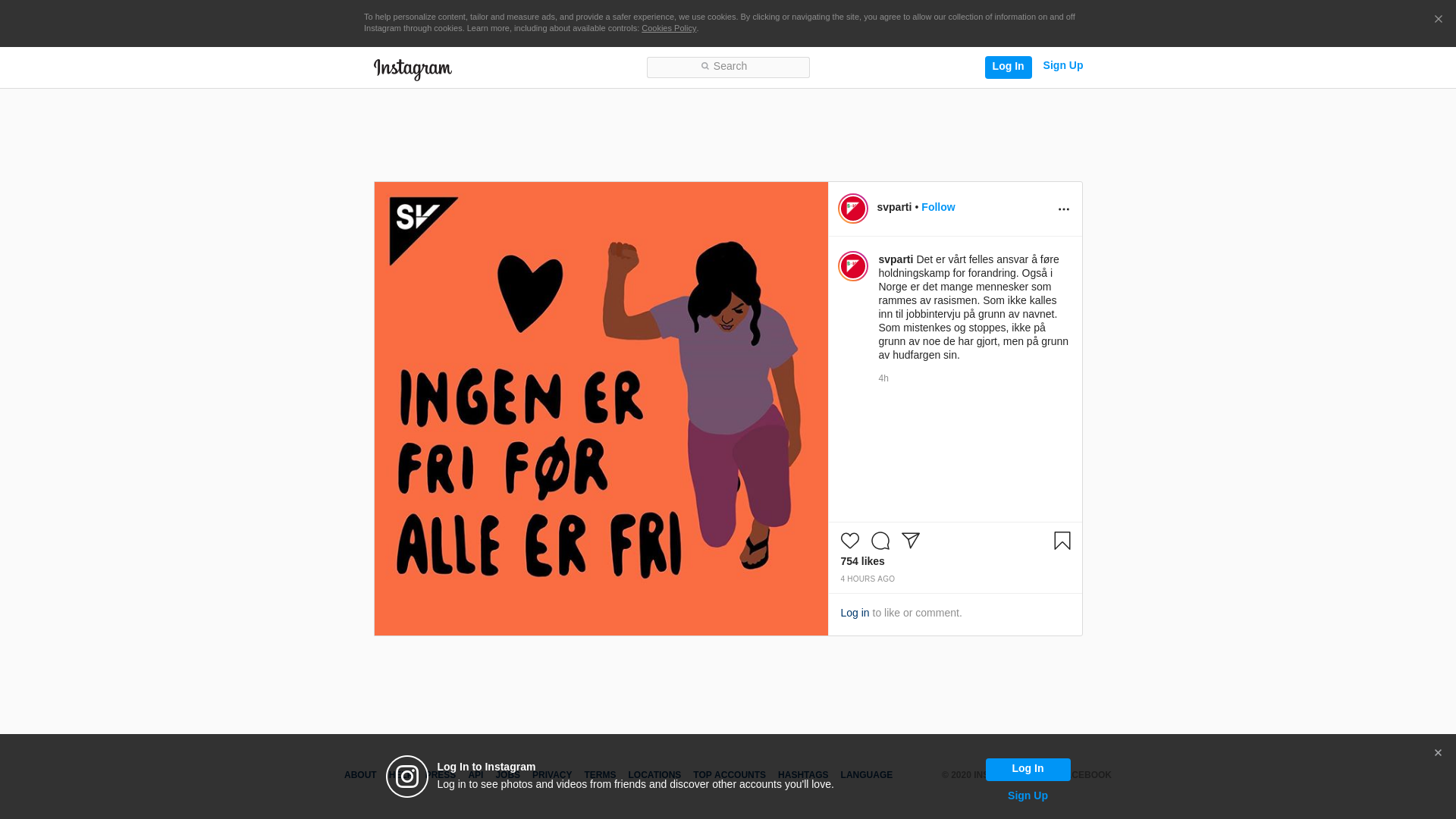Close the Log In to Instagram banner
The height and width of the screenshot is (819, 1456).
[1438, 753]
